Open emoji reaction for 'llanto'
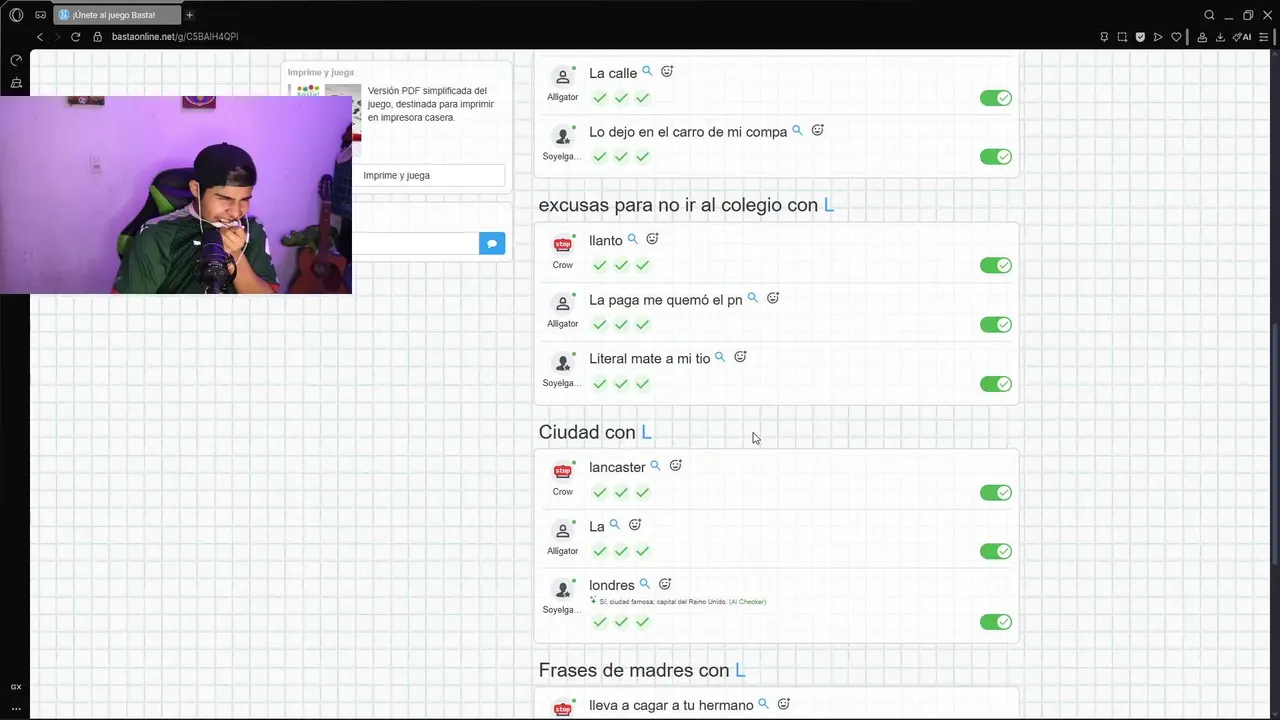 pos(652,239)
